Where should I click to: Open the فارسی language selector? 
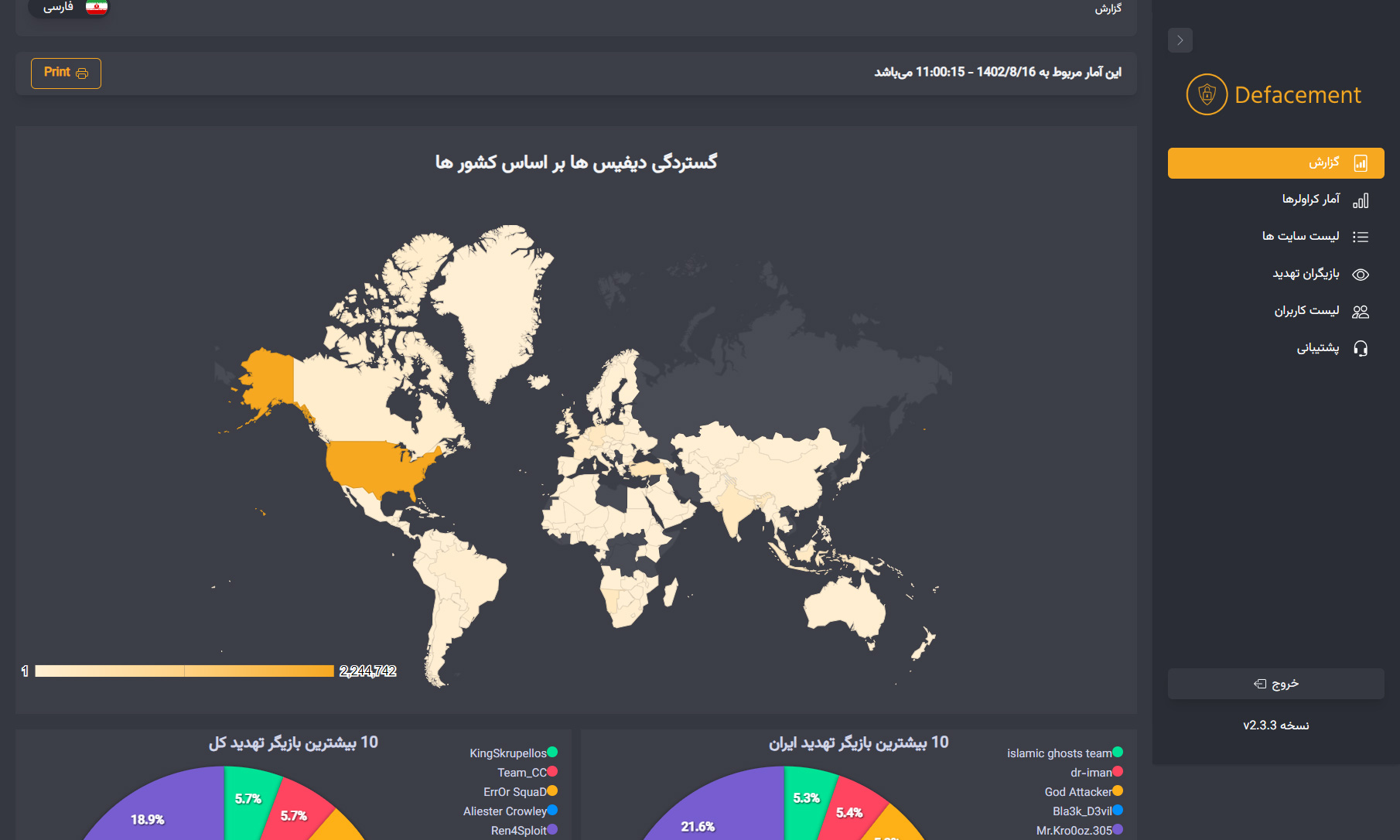pos(70,8)
